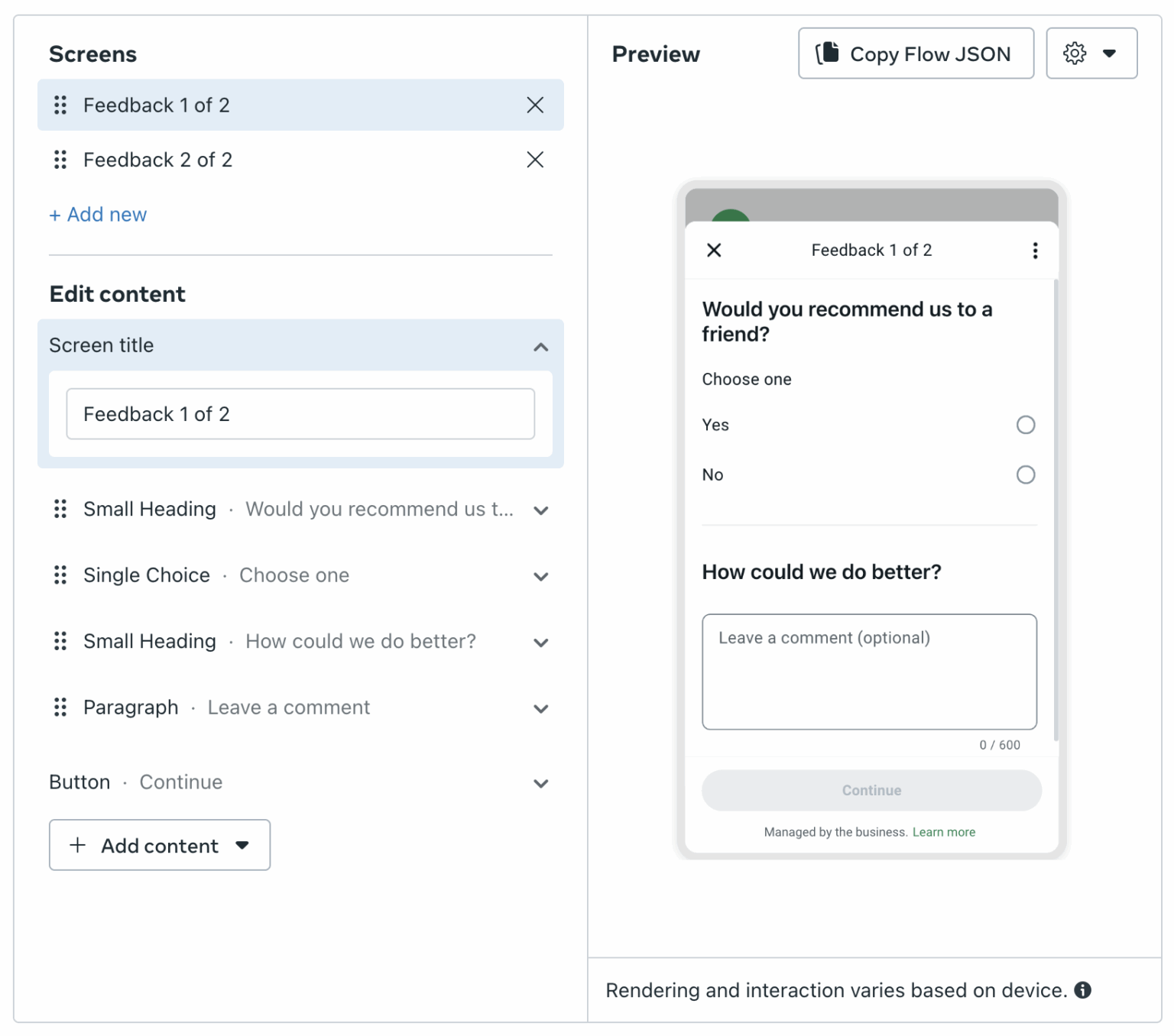Click the X close icon inside the phone preview
1174x1036 pixels.
[x=714, y=250]
